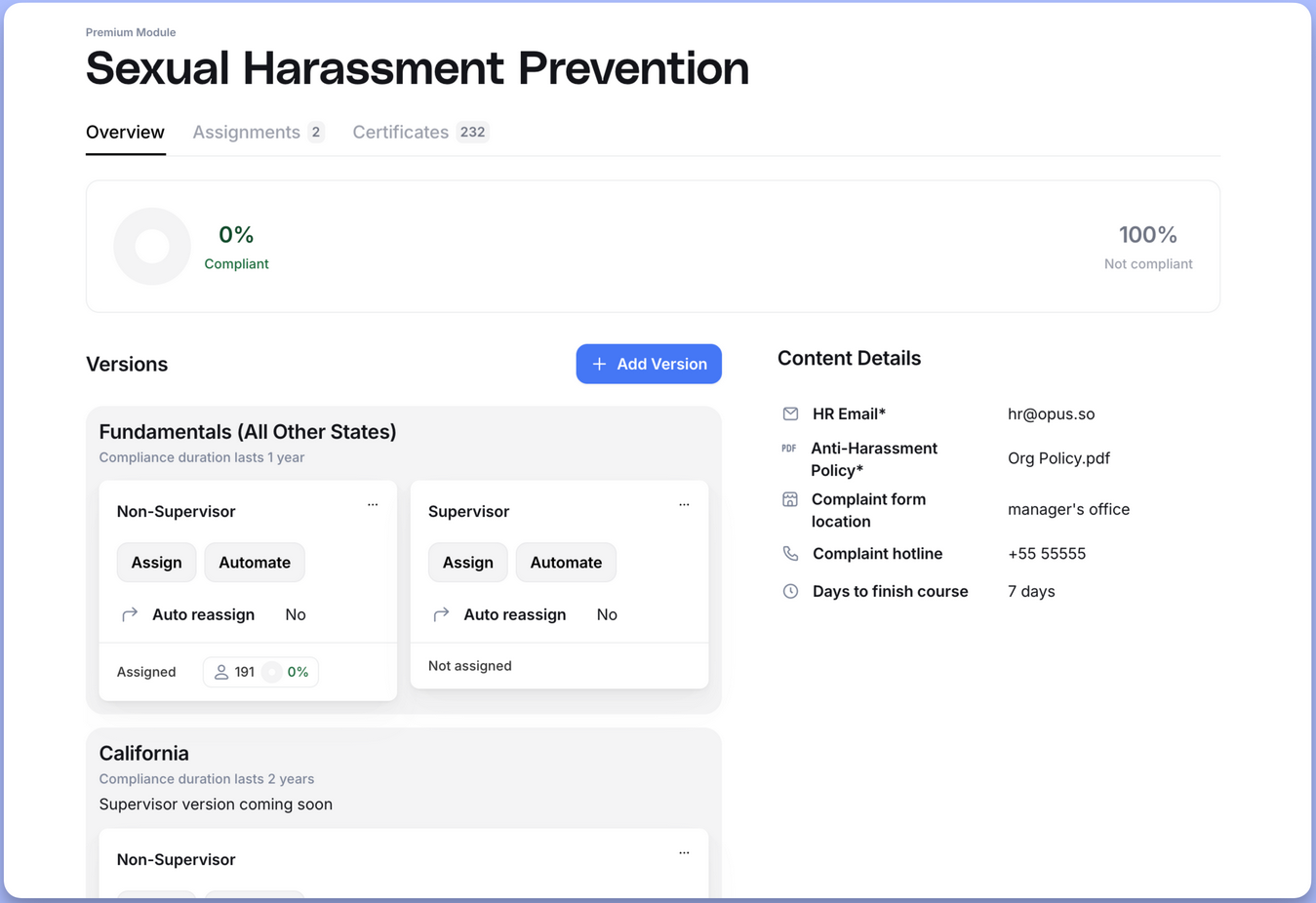
Task: Click the HR Email* field label
Action: [x=849, y=413]
